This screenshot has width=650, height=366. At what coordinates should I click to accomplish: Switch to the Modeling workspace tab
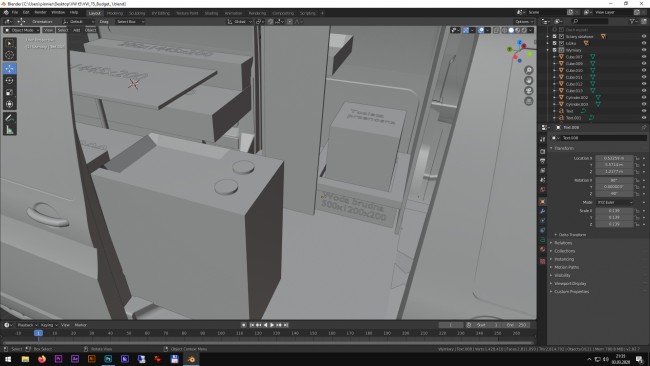point(115,13)
